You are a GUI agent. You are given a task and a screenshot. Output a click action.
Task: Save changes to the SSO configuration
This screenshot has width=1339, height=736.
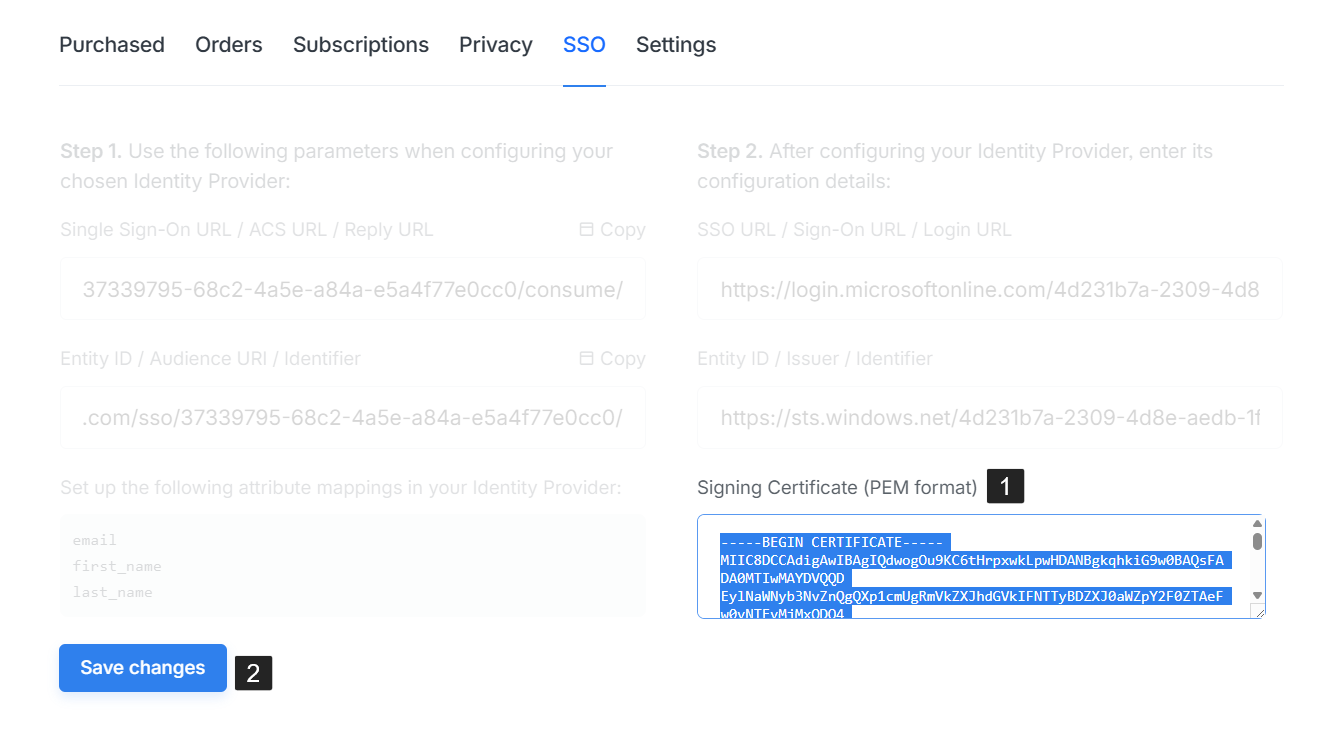(x=143, y=668)
